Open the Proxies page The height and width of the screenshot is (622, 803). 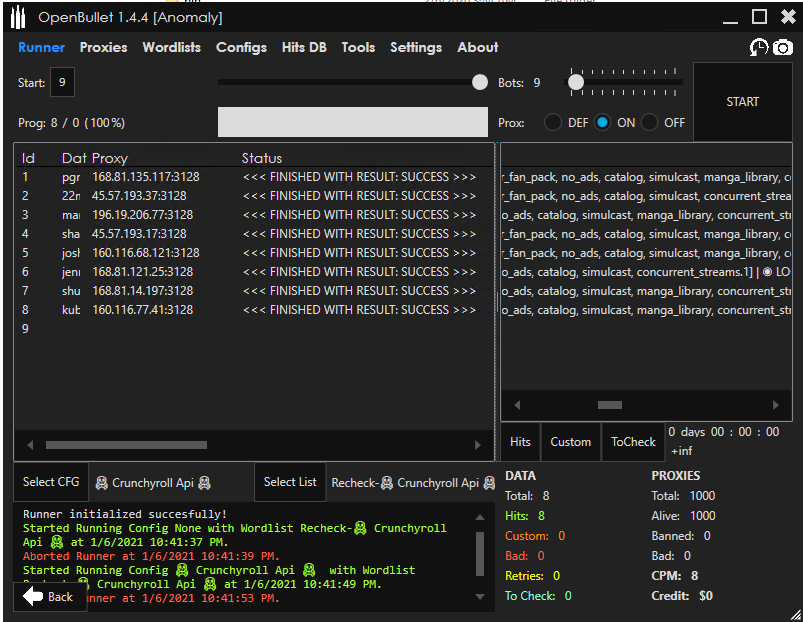click(x=103, y=47)
